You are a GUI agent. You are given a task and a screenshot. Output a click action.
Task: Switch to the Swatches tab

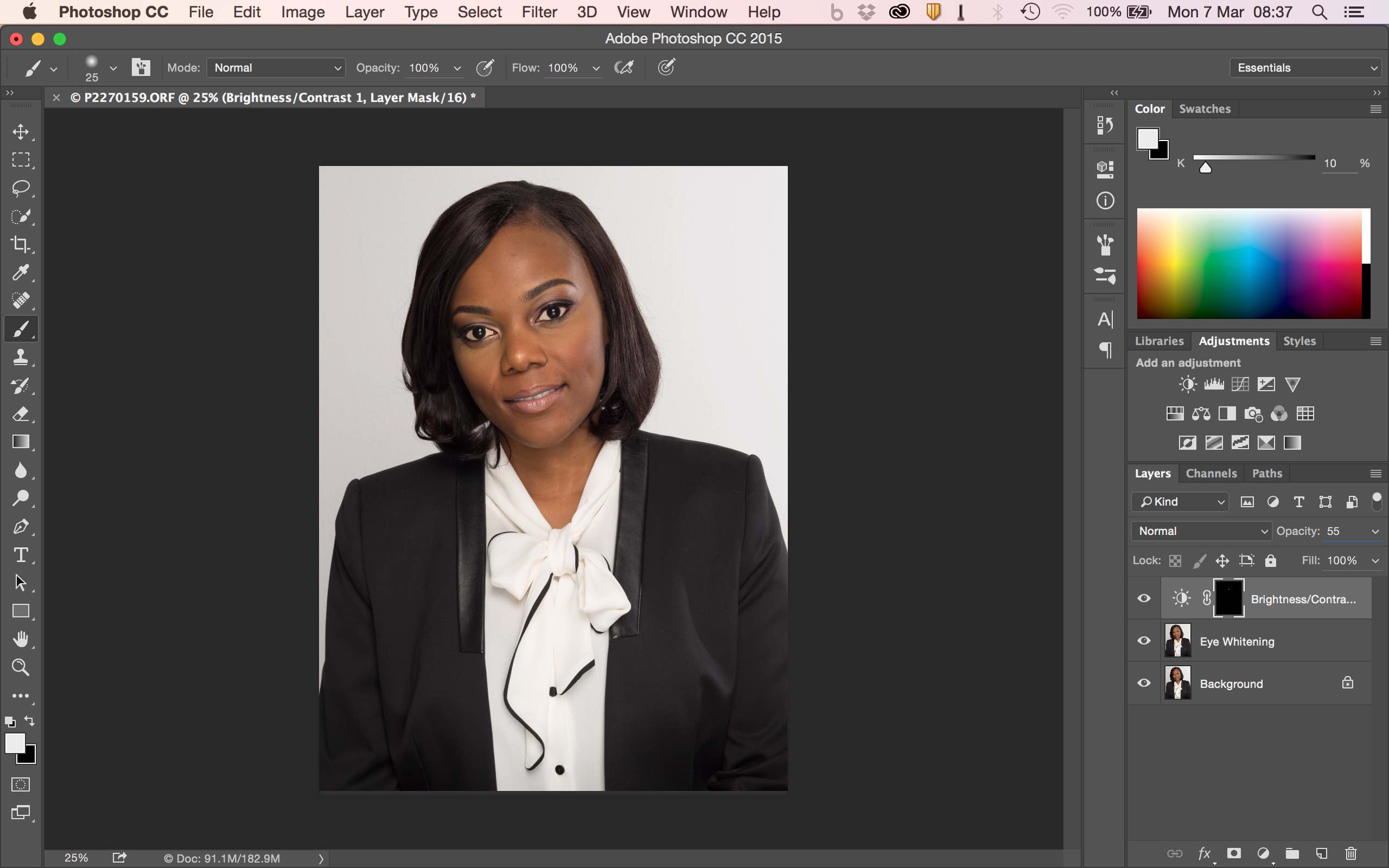click(x=1204, y=109)
